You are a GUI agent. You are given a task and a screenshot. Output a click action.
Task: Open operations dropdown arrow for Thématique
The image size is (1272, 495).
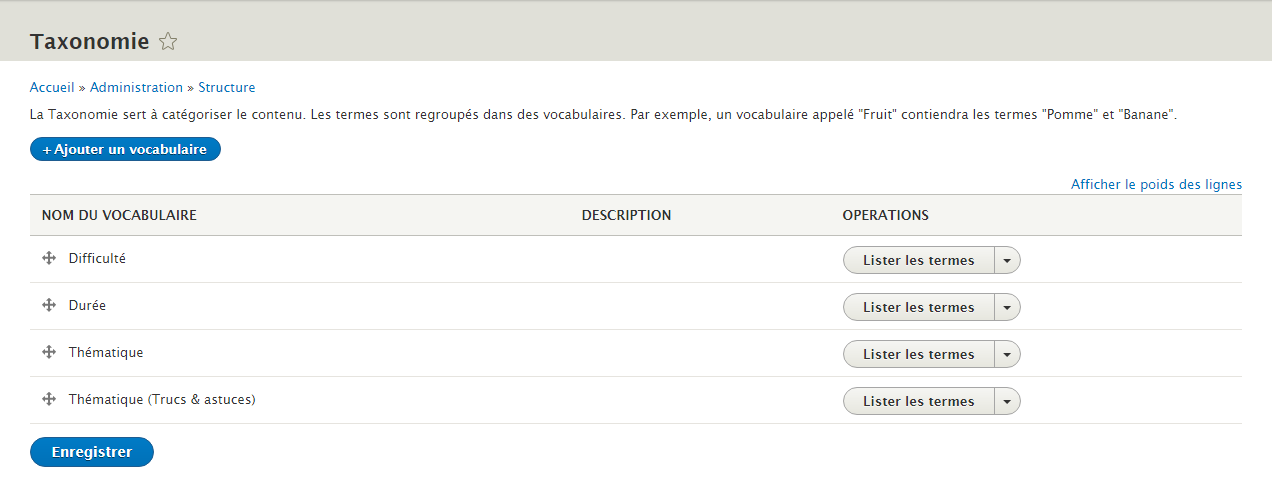[x=1007, y=354]
